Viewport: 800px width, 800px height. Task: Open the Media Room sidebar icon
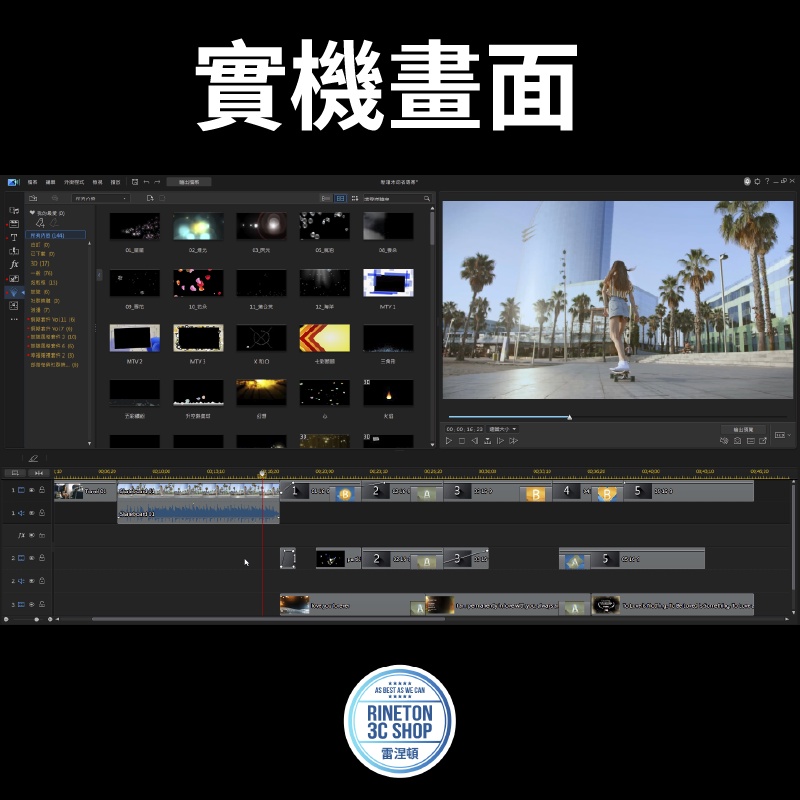[x=13, y=211]
